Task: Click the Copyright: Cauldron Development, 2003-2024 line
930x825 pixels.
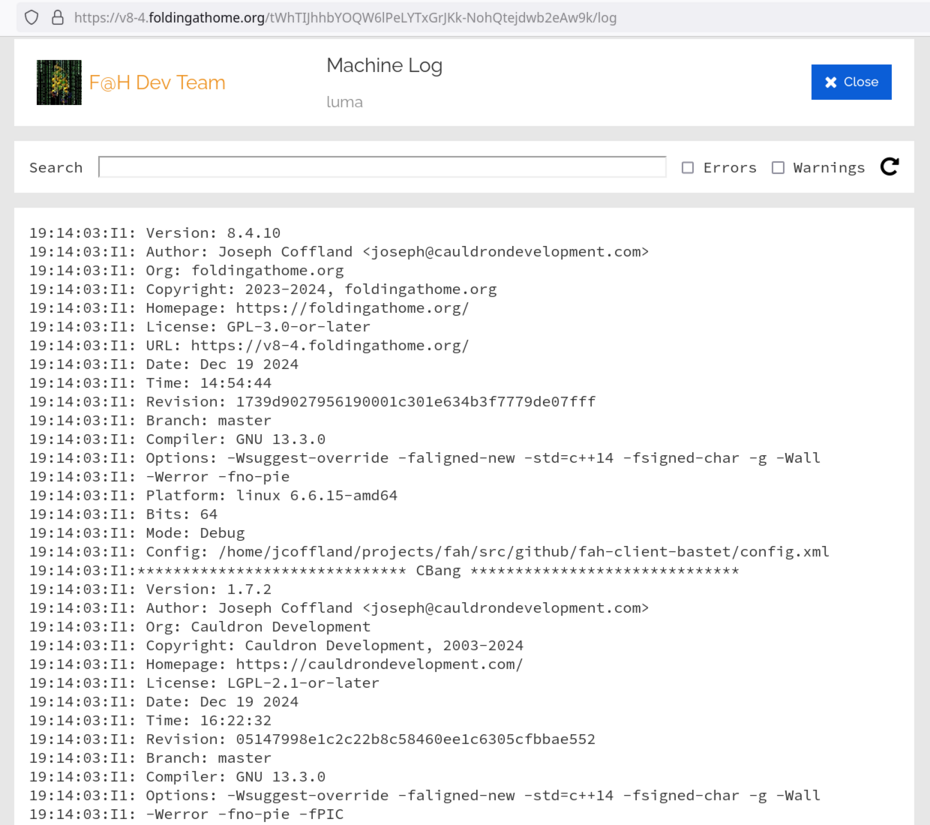Action: (x=276, y=646)
